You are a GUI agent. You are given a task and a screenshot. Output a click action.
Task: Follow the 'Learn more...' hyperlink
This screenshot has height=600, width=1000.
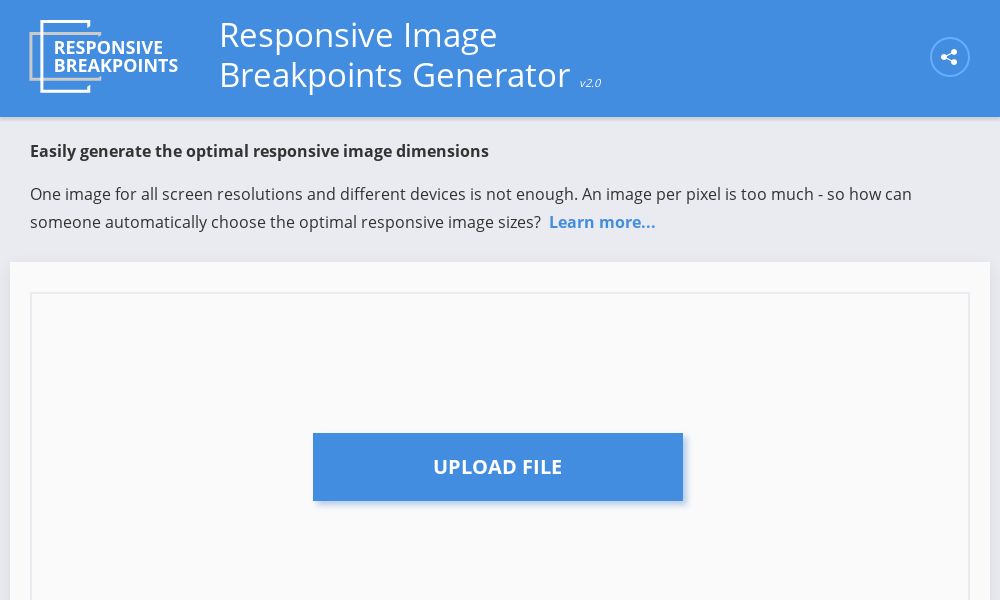click(x=601, y=222)
